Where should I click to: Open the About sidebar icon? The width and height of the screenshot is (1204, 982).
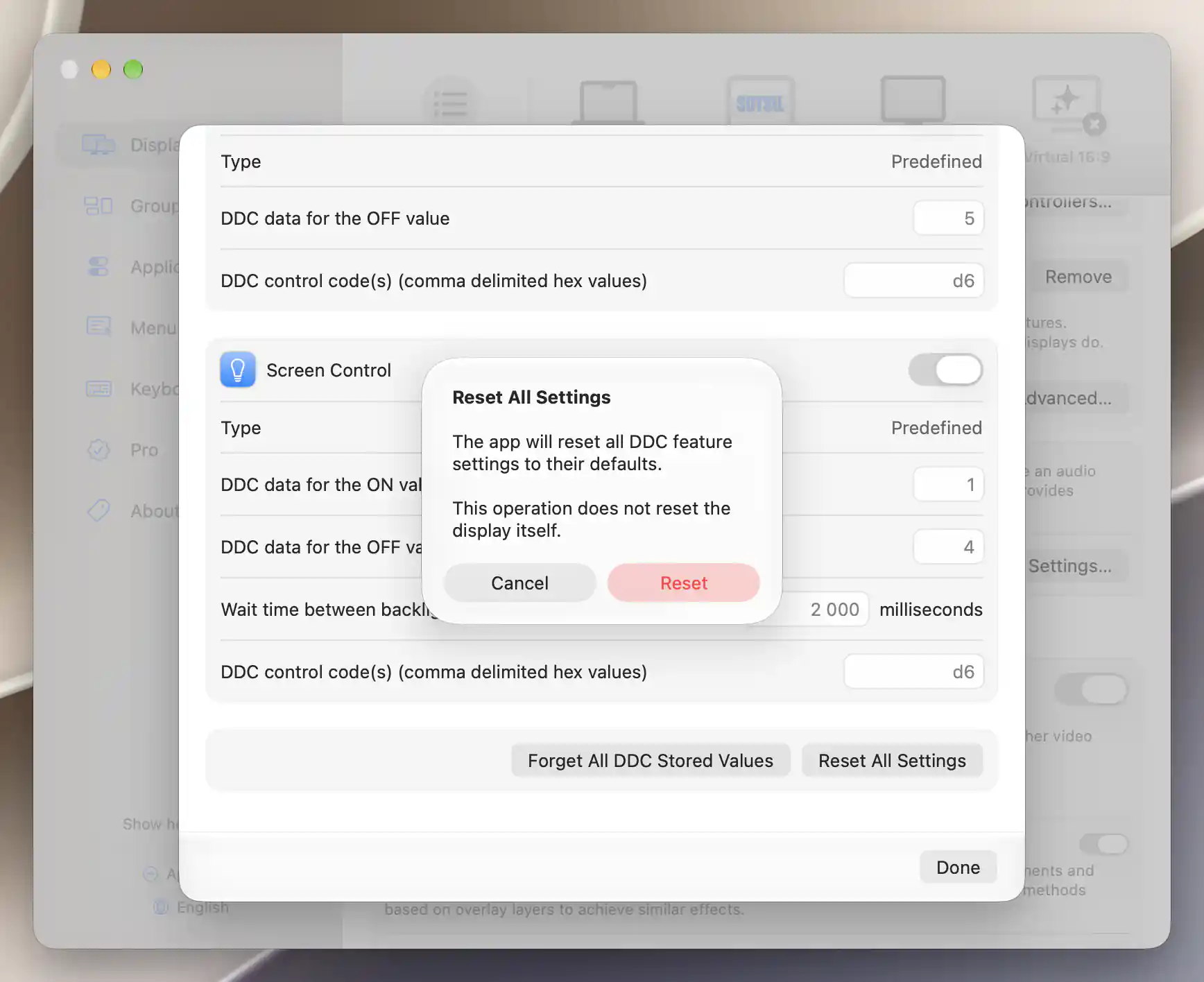[x=98, y=510]
